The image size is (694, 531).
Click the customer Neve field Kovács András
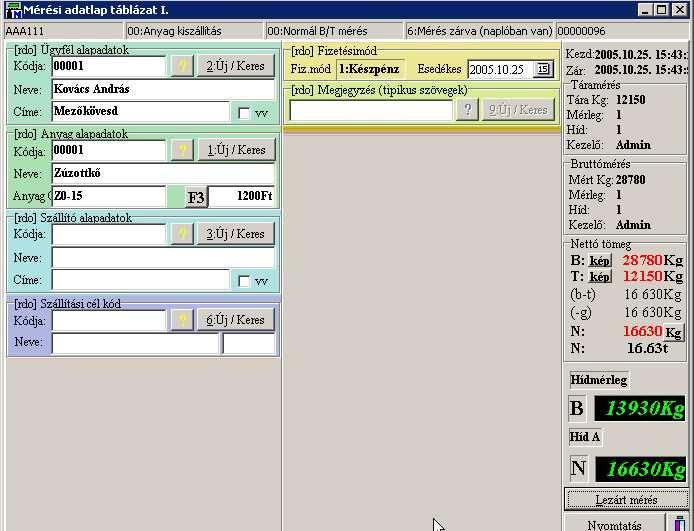(163, 89)
